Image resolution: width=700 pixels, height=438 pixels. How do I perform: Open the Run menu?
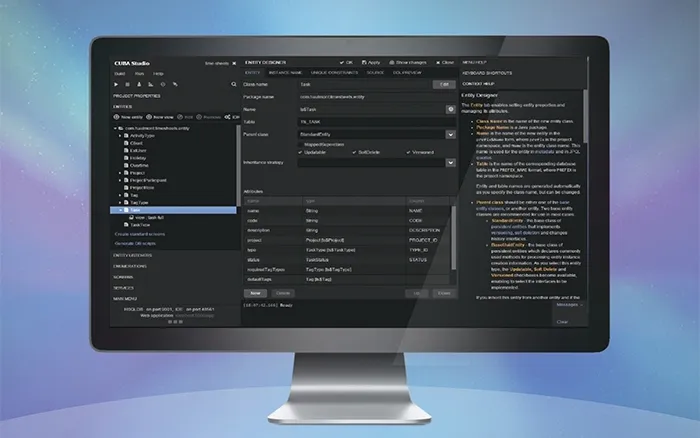coord(139,74)
